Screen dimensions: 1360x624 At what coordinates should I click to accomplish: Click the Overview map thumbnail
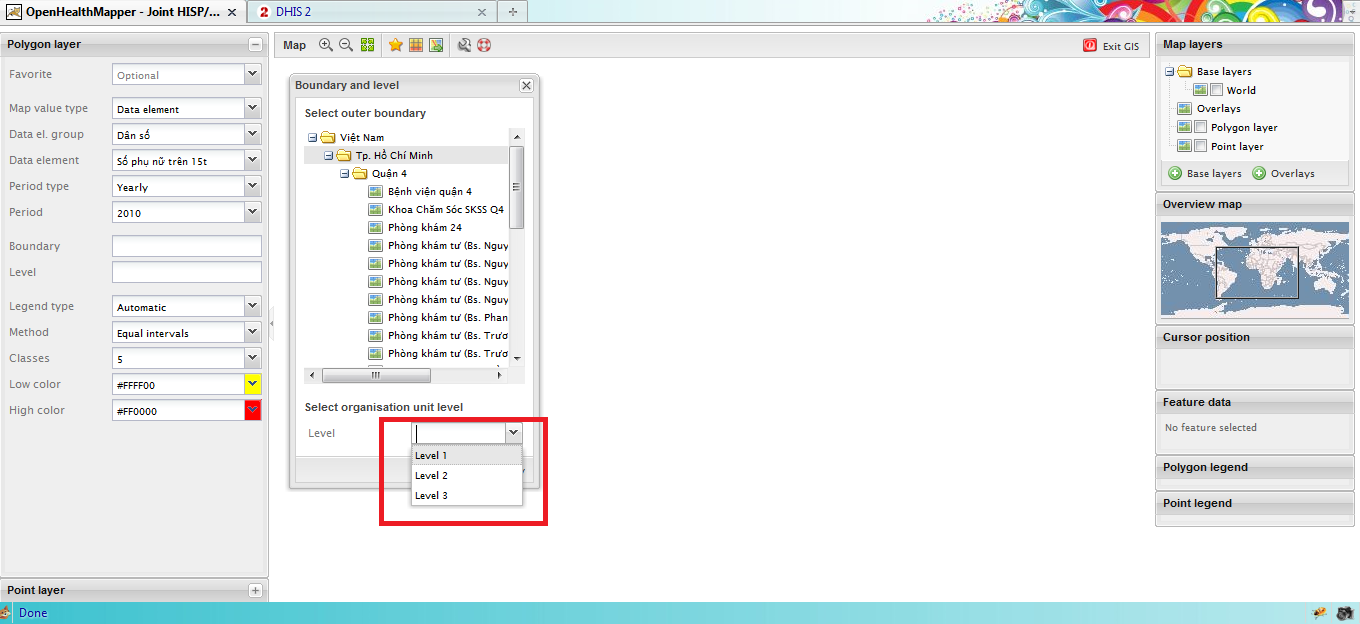tap(1257, 270)
